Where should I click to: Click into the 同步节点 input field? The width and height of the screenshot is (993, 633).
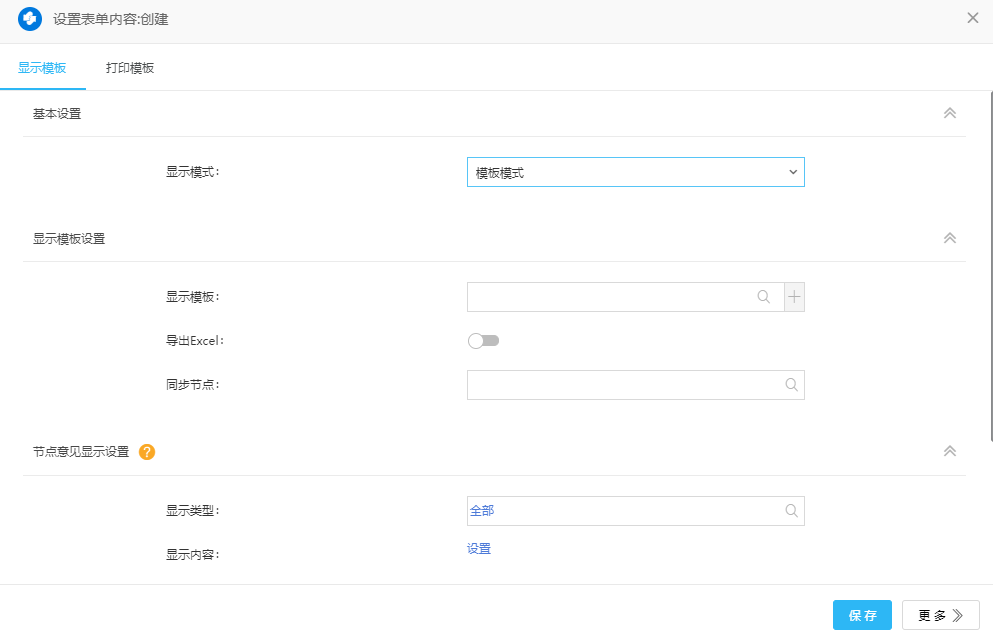click(x=620, y=385)
